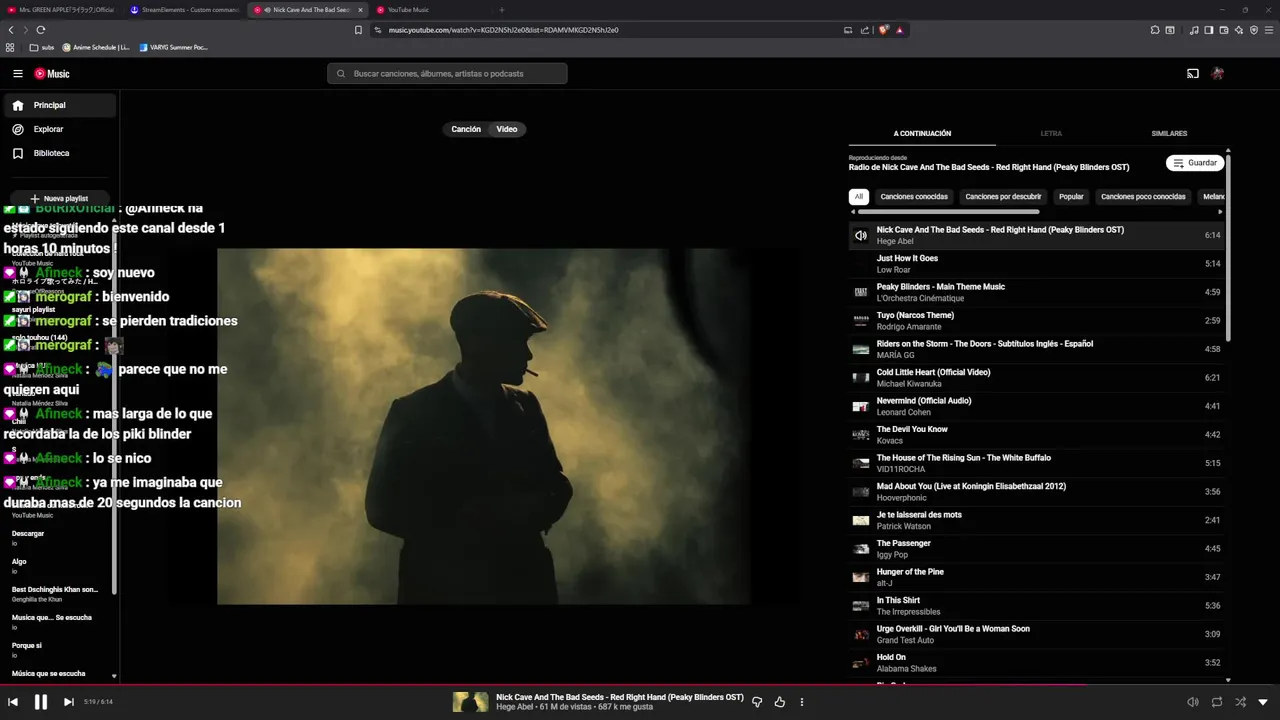
Task: Click the share page icon in address bar
Action: pos(865,30)
